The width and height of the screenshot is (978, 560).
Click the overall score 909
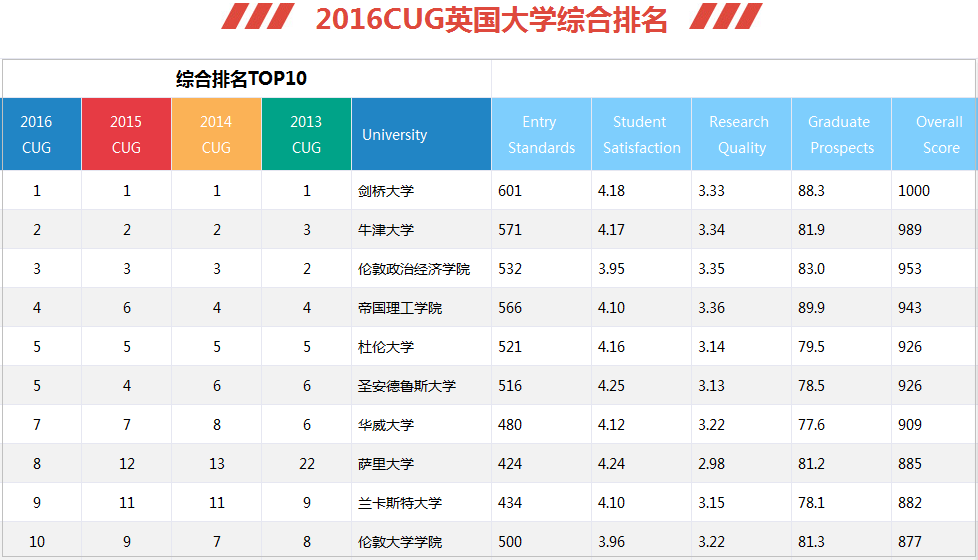point(910,425)
